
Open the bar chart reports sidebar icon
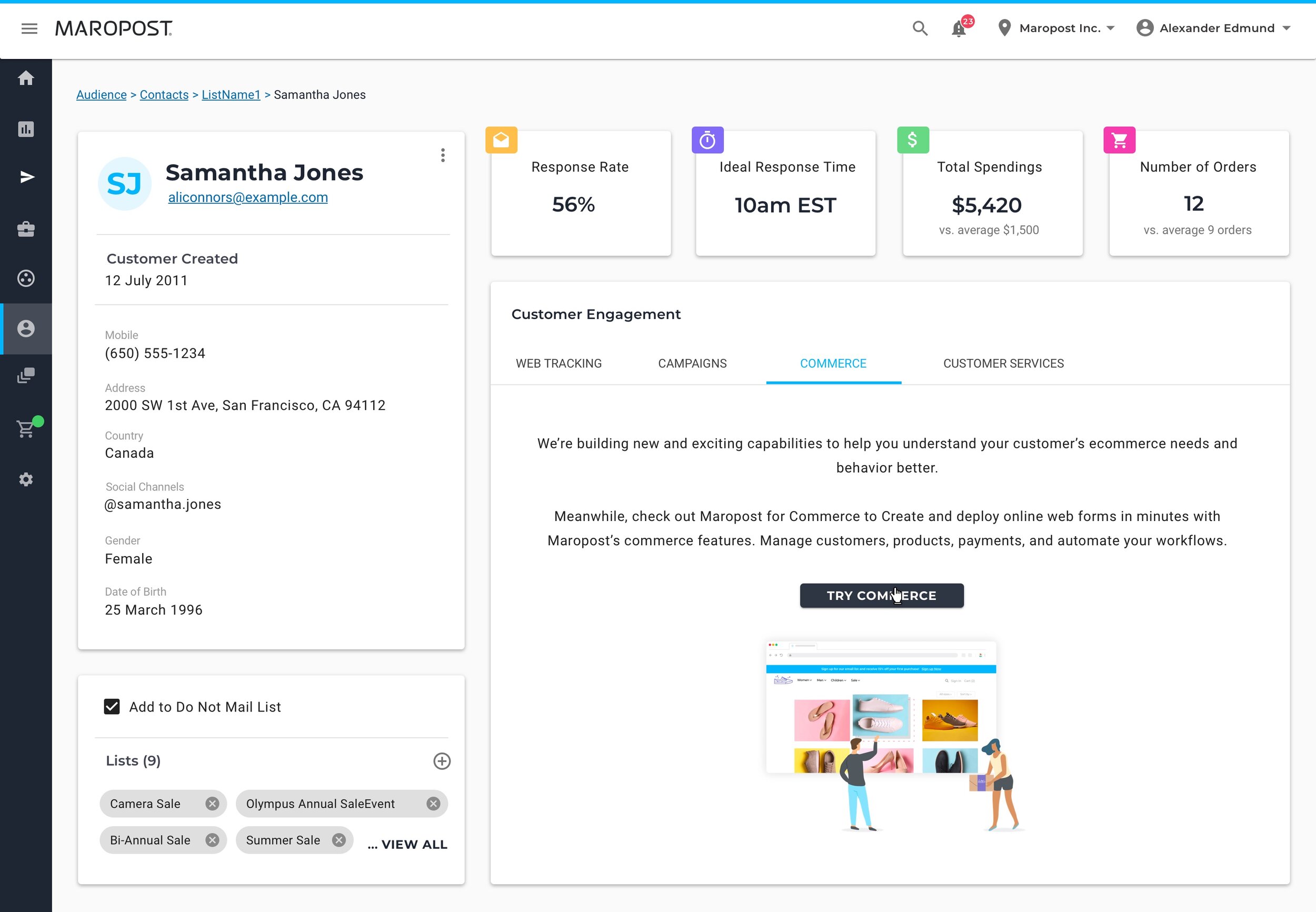pos(26,129)
